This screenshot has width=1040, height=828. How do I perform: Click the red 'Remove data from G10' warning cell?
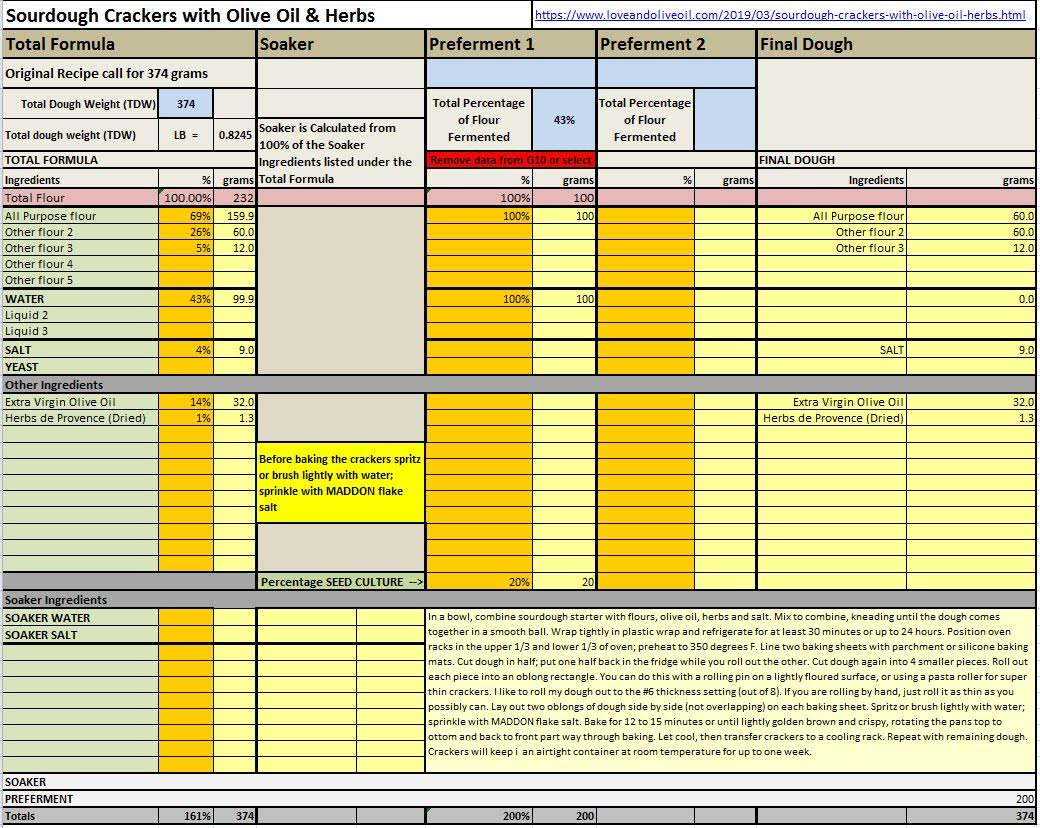tap(511, 160)
